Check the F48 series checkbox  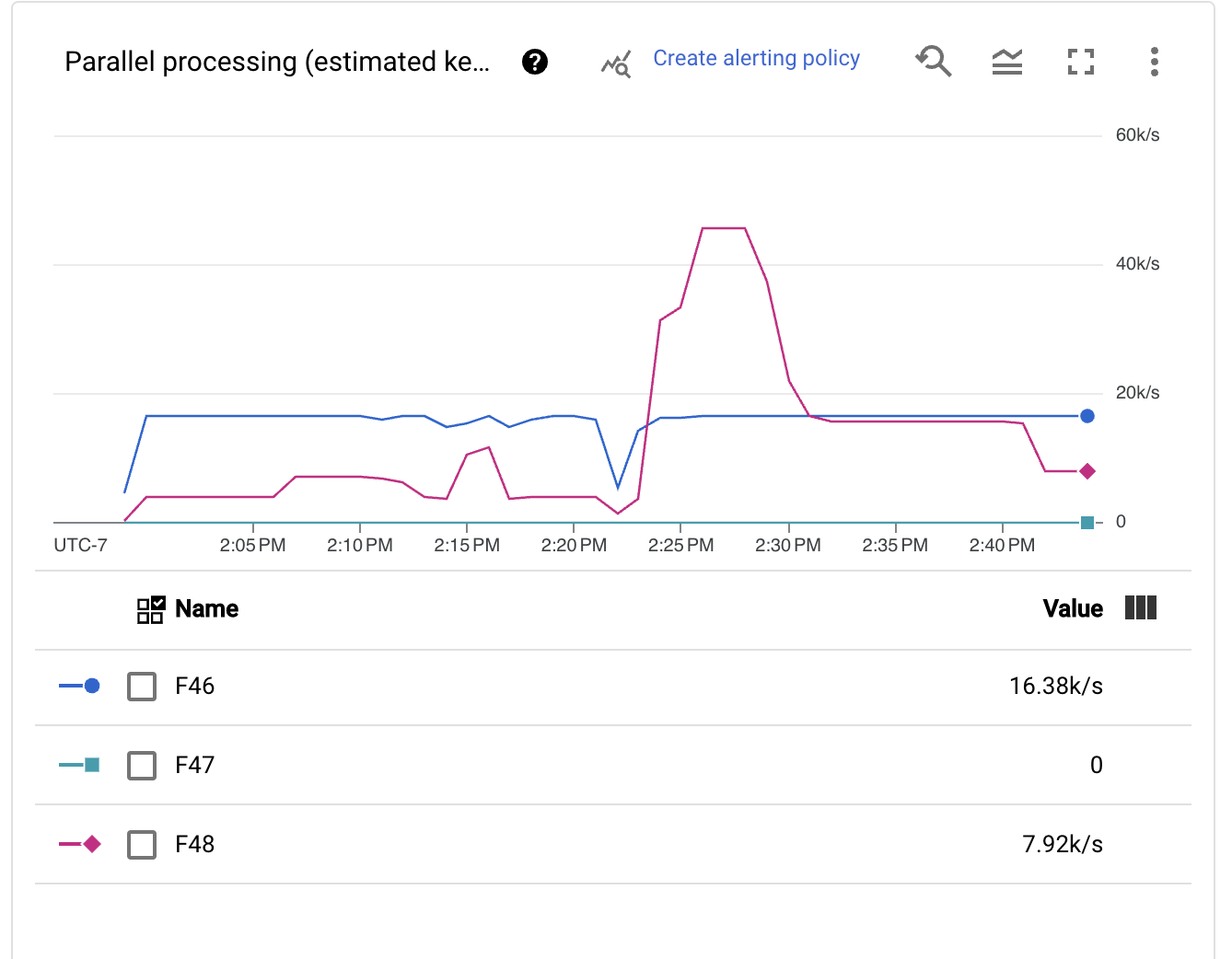pos(142,845)
